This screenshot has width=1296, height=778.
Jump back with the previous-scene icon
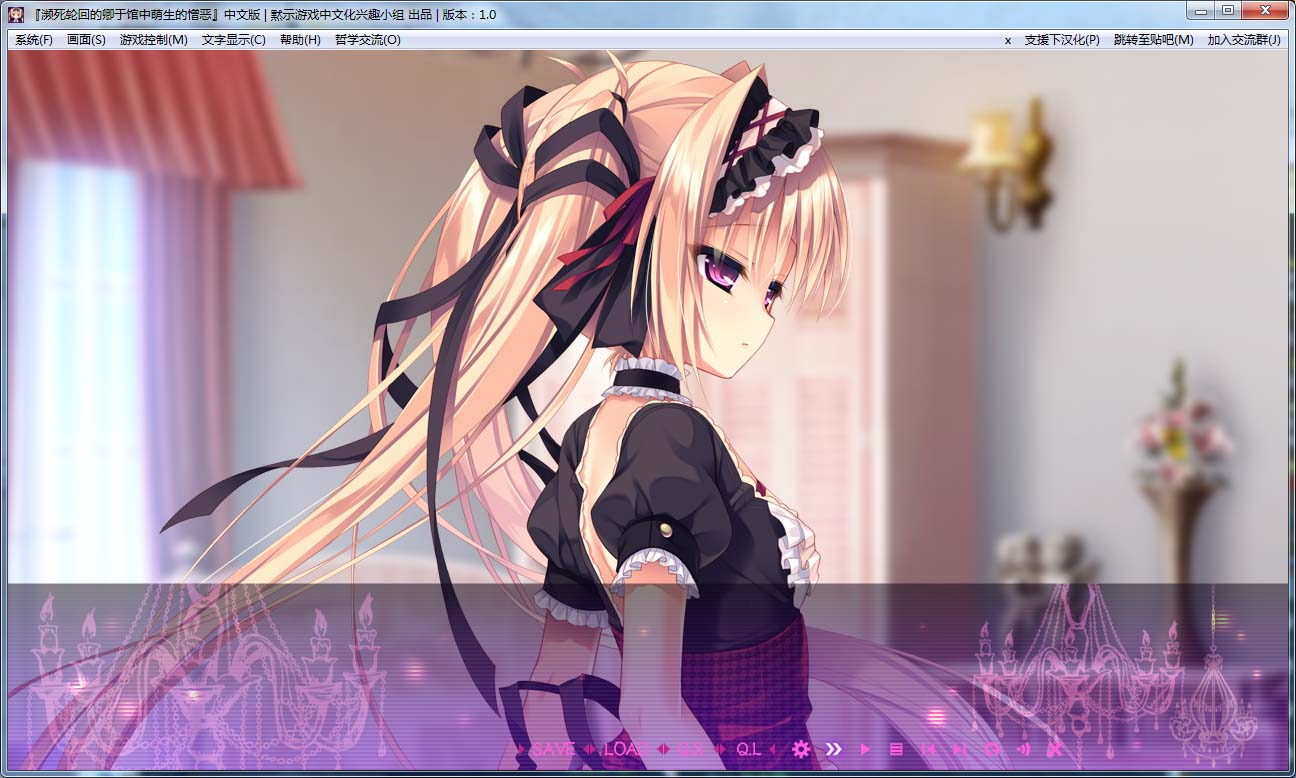[x=928, y=749]
